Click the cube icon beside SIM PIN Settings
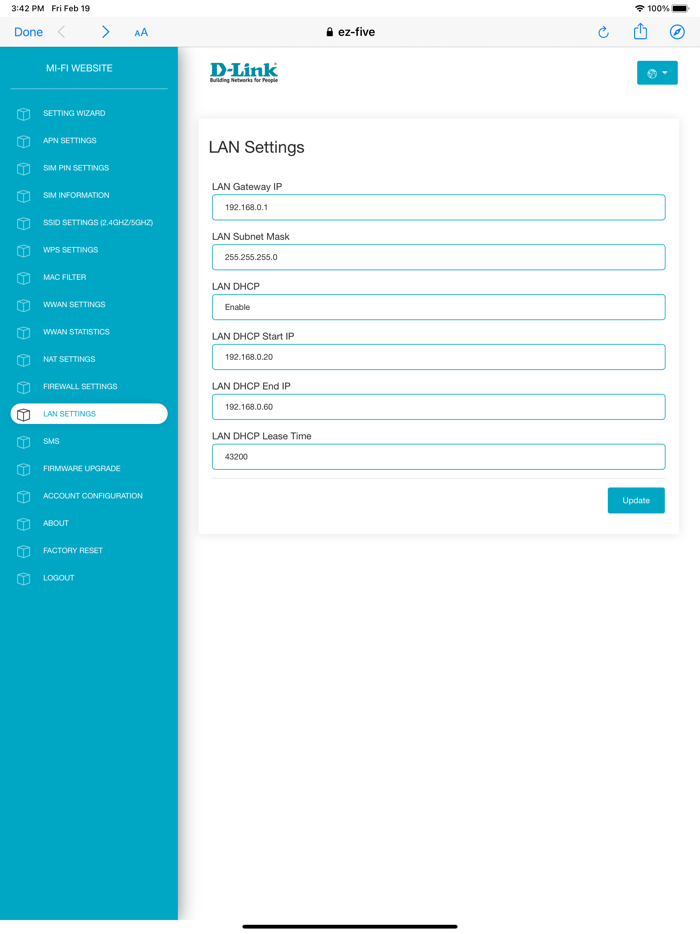Screen dimensions: 700x934 (23, 169)
